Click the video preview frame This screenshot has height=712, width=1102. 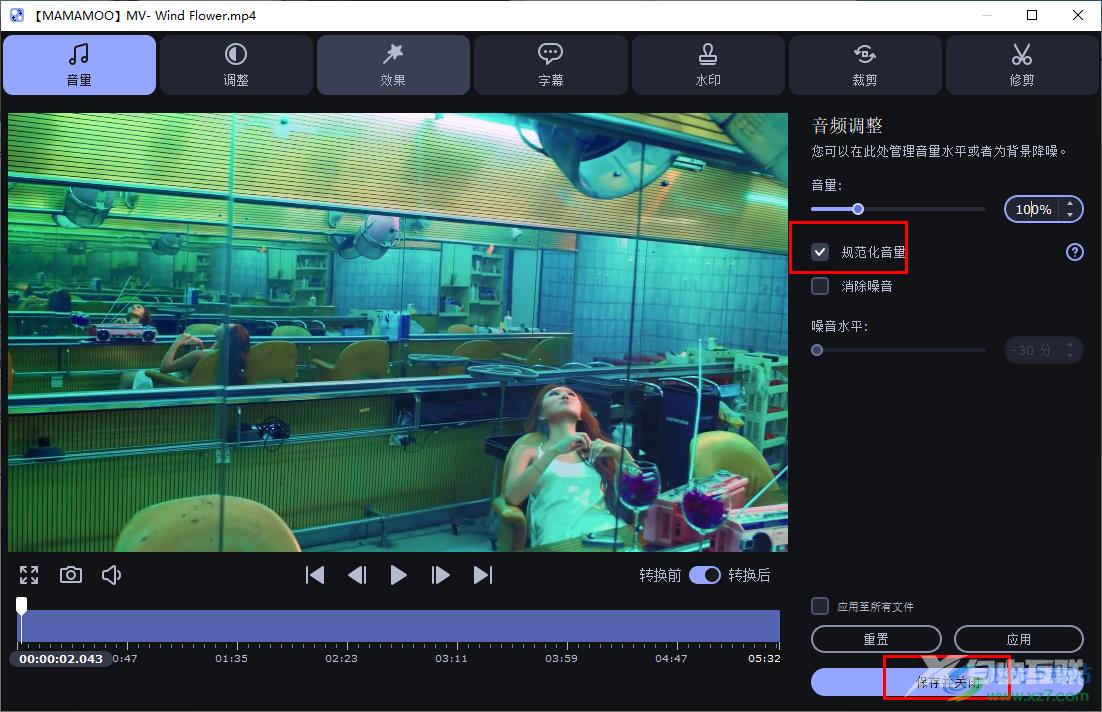[x=398, y=332]
